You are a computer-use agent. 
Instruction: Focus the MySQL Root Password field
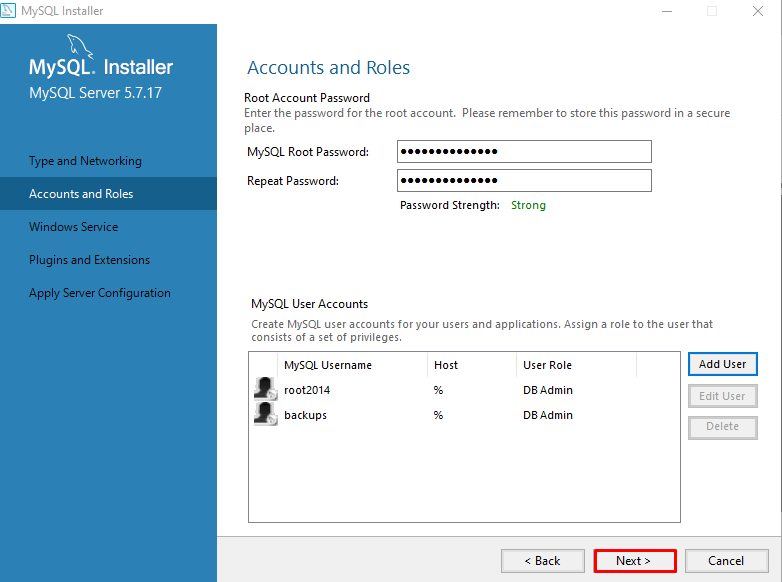pos(524,152)
